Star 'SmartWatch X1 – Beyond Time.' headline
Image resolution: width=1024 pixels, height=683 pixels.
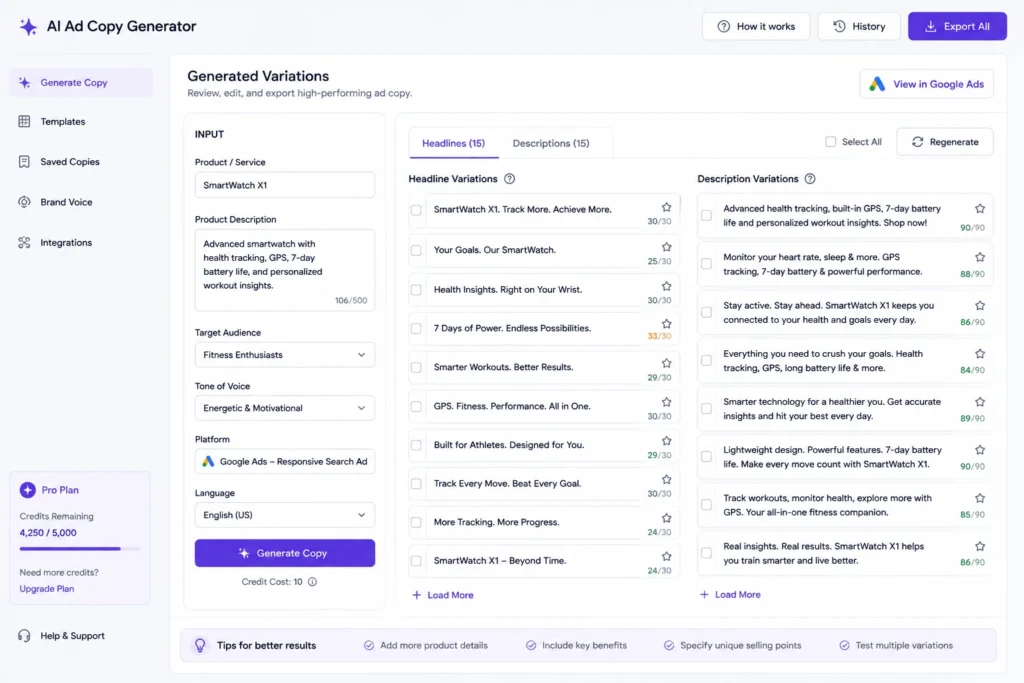666,556
